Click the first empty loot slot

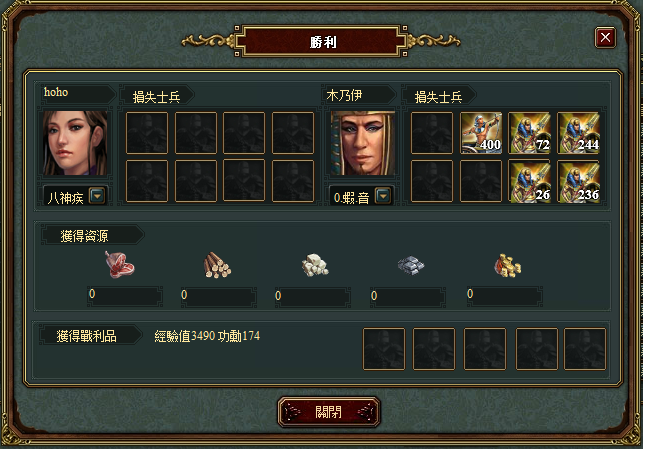click(x=384, y=349)
